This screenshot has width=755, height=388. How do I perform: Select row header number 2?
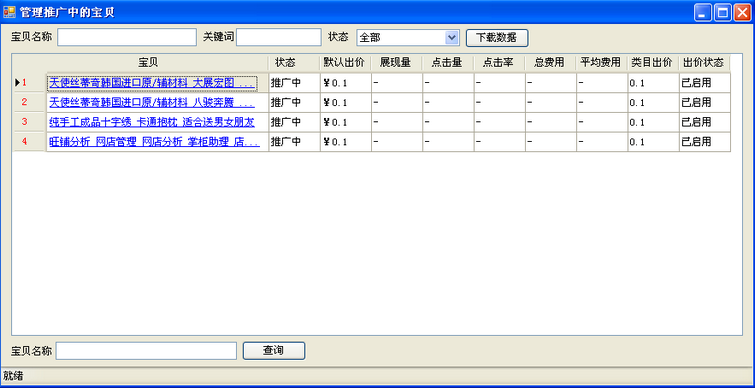[x=30, y=103]
